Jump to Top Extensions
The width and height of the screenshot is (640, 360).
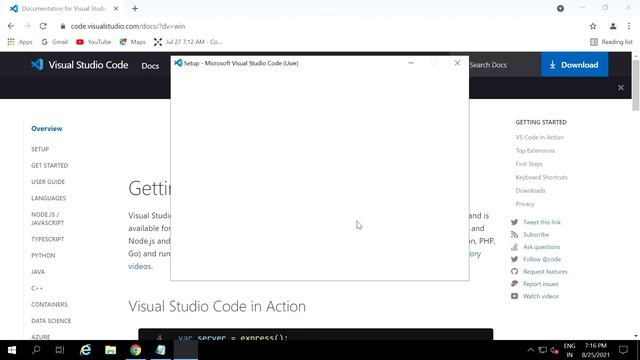click(535, 151)
